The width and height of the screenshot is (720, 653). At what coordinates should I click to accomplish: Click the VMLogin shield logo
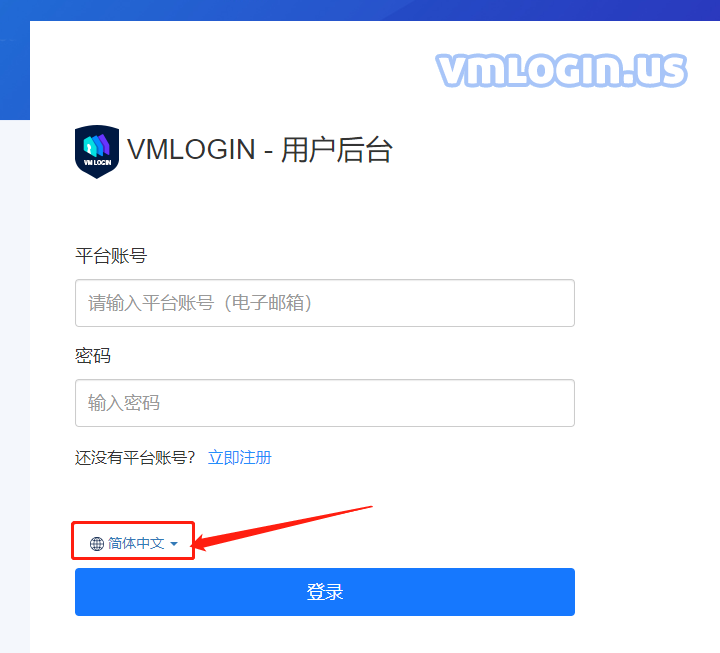pyautogui.click(x=97, y=152)
